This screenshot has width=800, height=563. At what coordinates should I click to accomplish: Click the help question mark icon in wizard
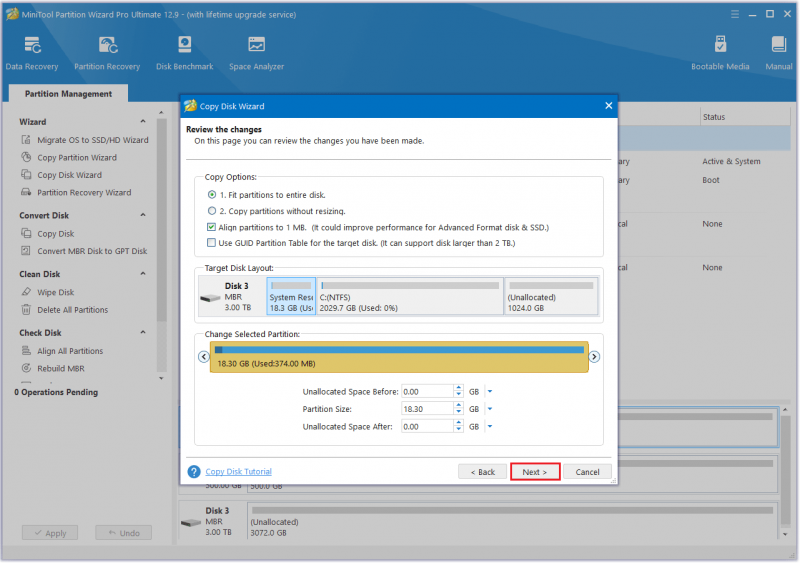[x=194, y=472]
